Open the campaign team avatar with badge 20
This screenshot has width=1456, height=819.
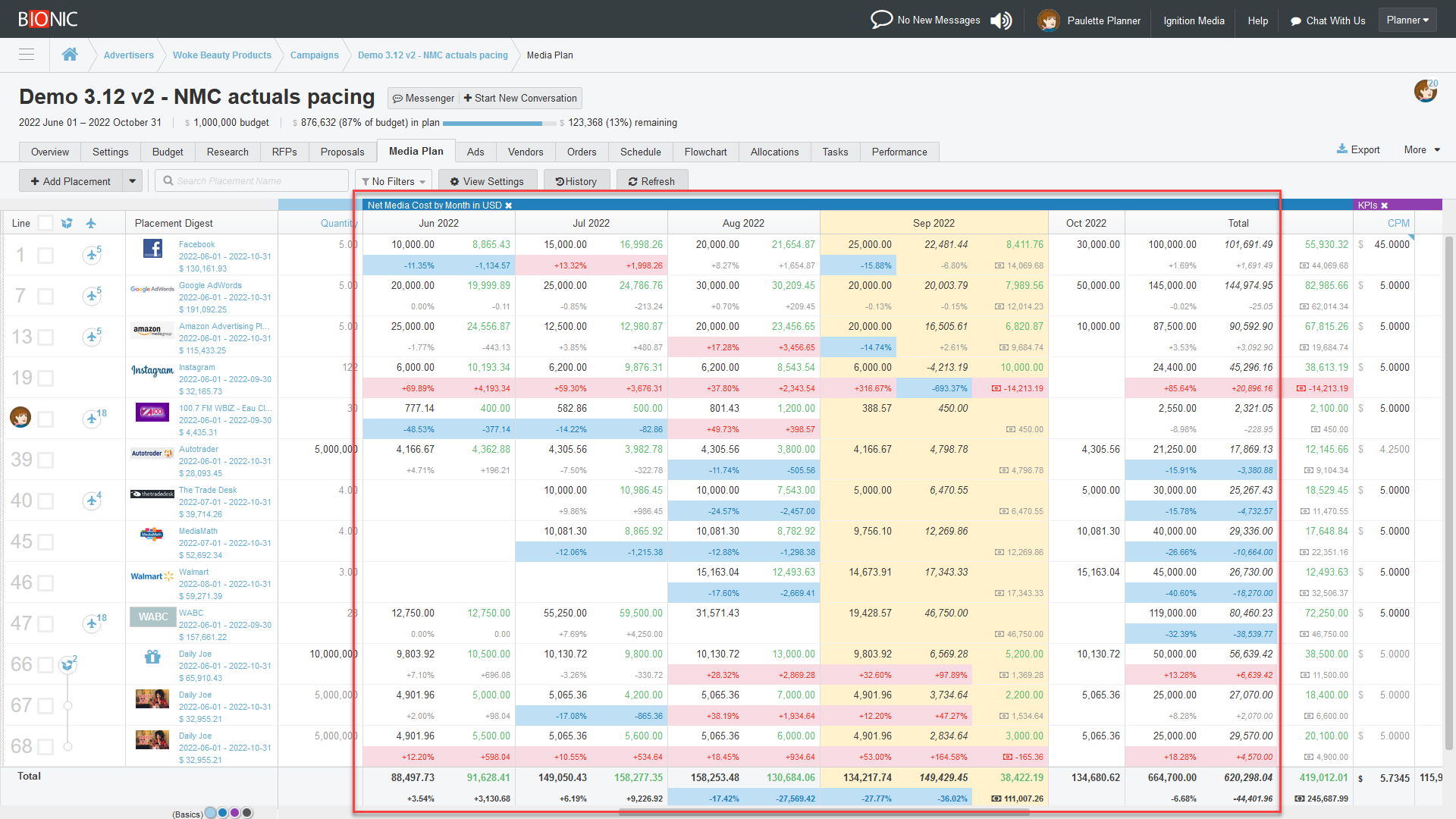pyautogui.click(x=1426, y=91)
